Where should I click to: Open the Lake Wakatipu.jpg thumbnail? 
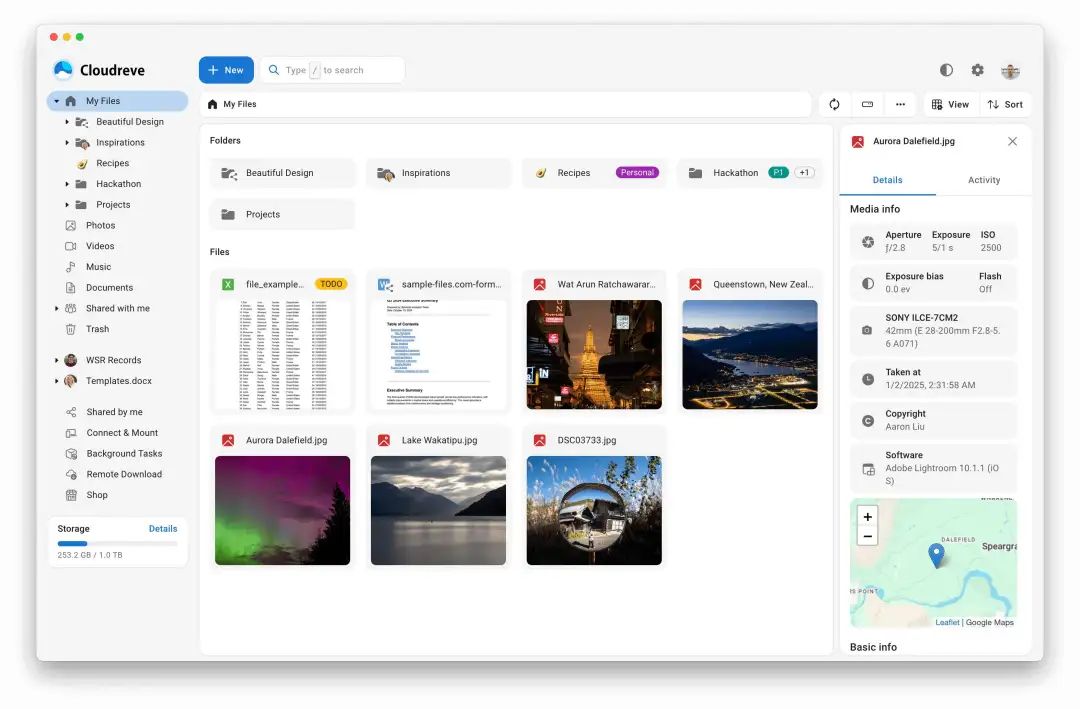438,511
